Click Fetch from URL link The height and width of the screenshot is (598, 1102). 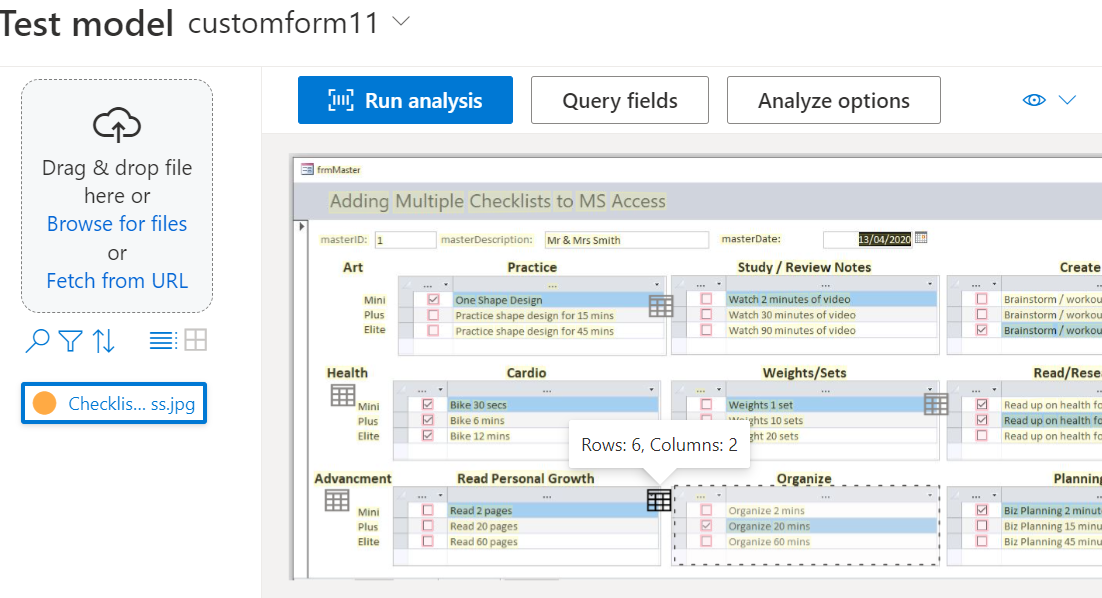point(117,280)
